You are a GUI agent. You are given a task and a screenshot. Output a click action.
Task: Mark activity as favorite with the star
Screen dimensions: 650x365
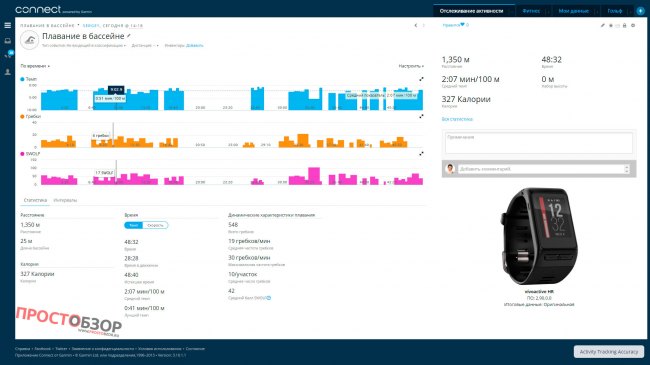[x=611, y=25]
